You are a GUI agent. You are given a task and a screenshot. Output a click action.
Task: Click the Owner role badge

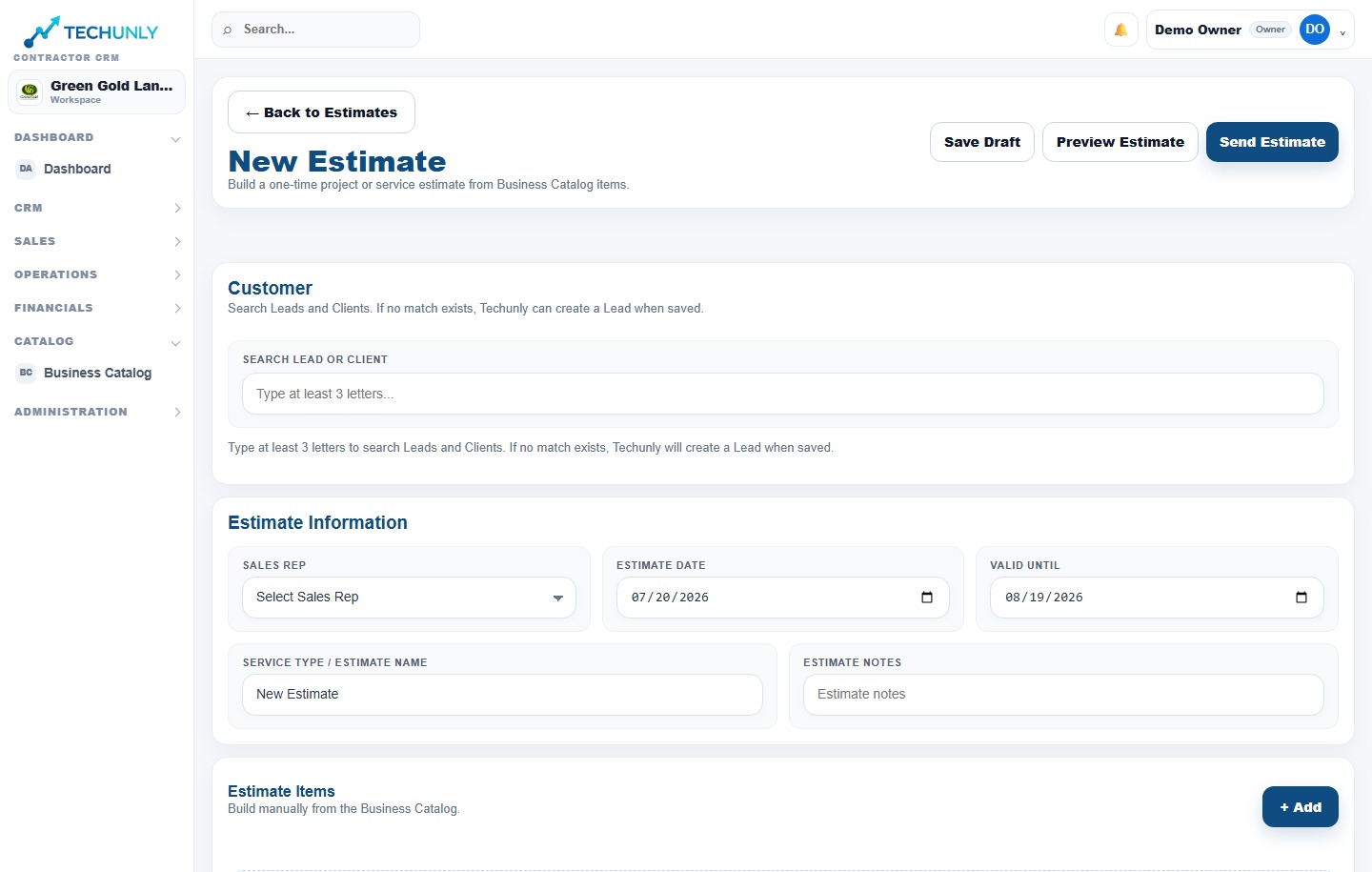click(1270, 30)
